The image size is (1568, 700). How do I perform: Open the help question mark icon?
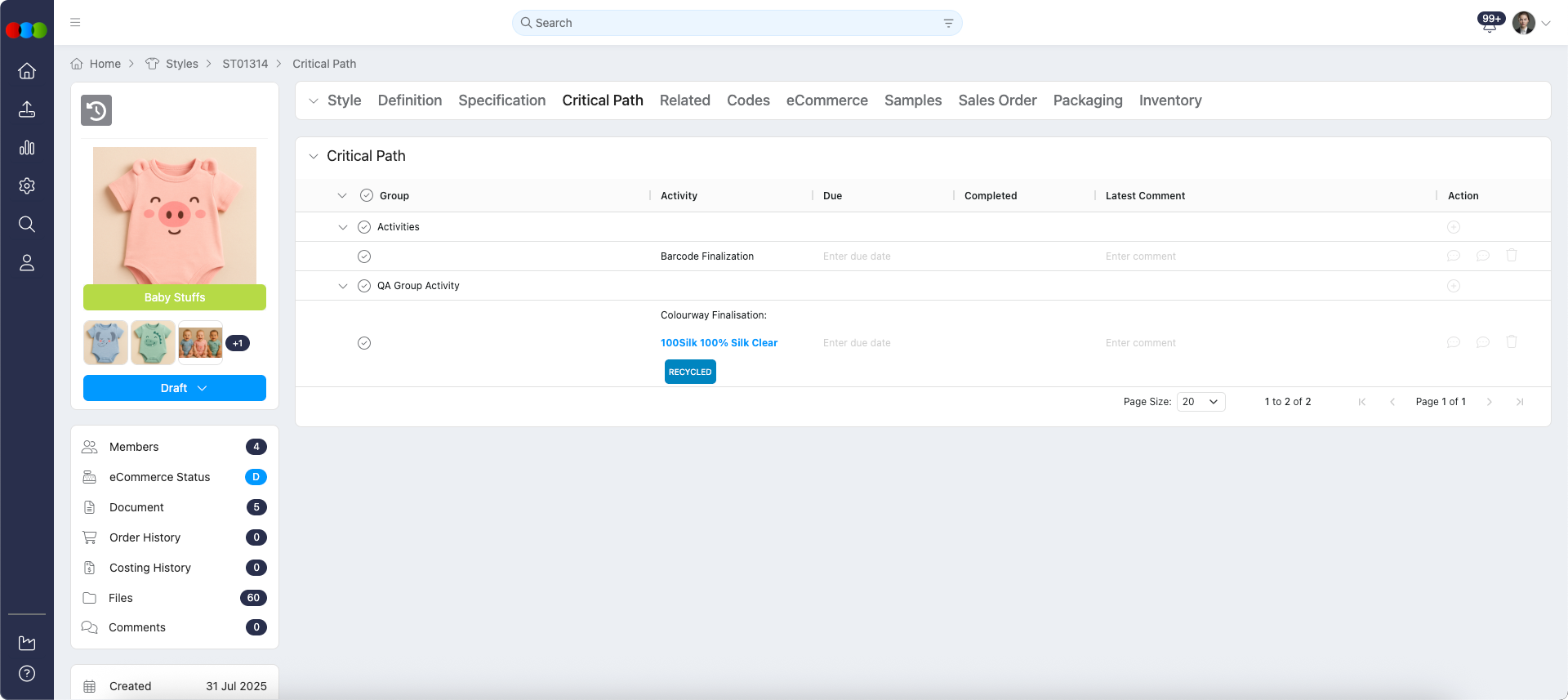pyautogui.click(x=27, y=674)
